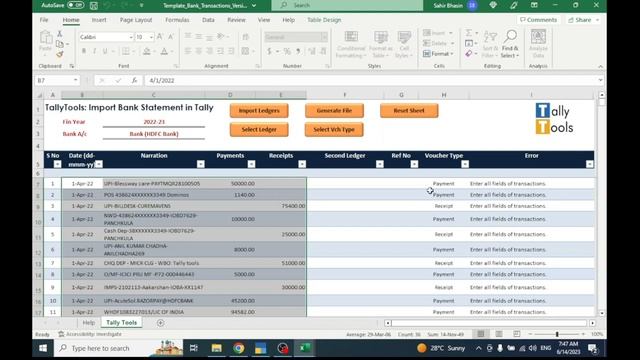The height and width of the screenshot is (360, 640).
Task: Toggle Underline formatting
Action: (105, 51)
